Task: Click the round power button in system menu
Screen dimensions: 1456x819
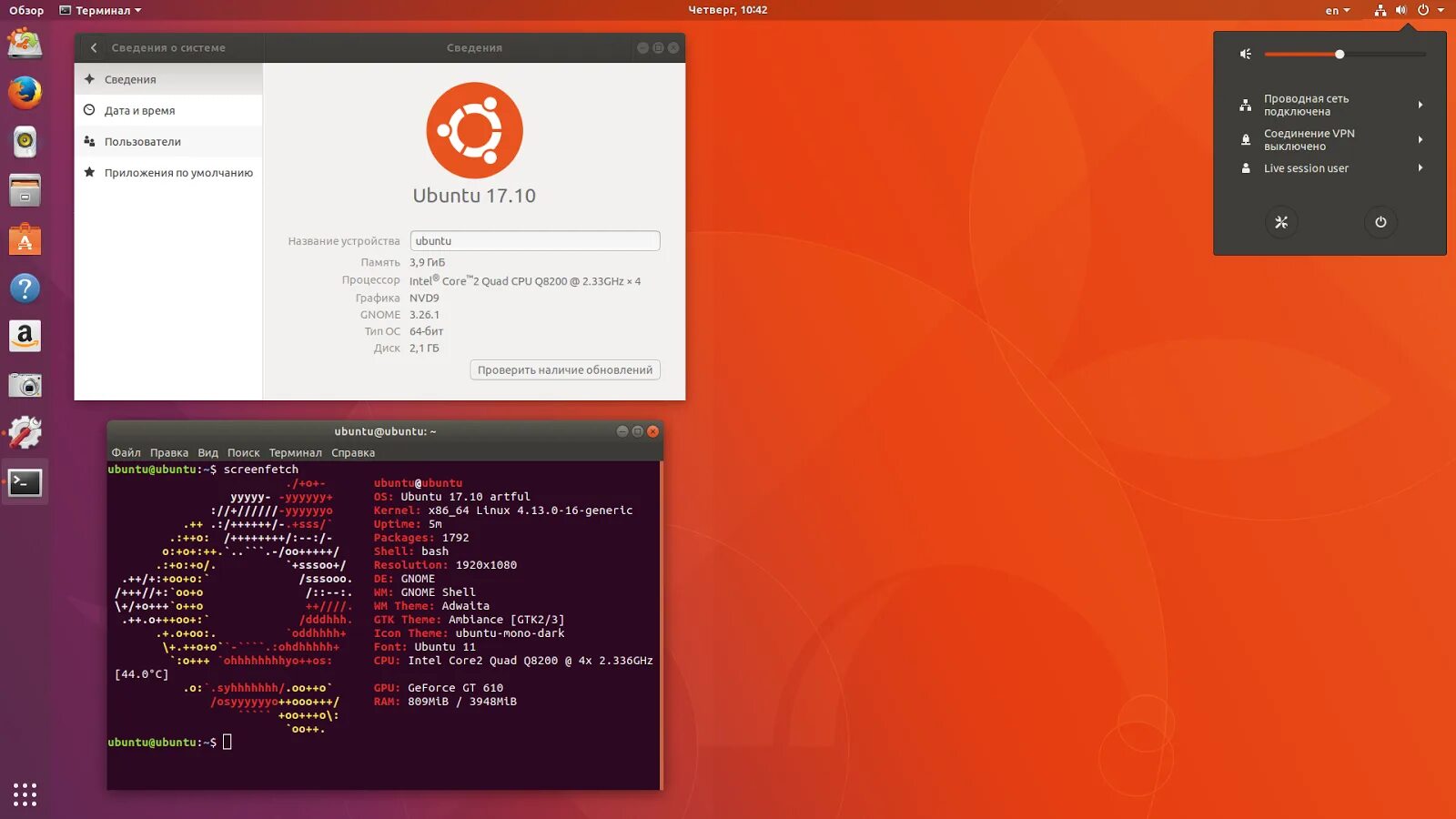Action: (1380, 222)
